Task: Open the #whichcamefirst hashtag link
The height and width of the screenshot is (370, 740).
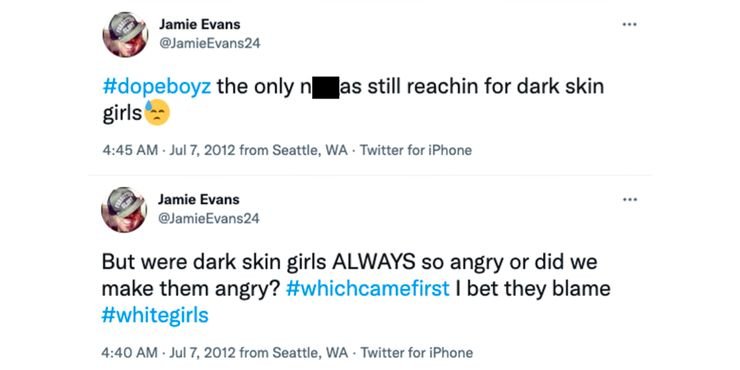Action: (368, 288)
